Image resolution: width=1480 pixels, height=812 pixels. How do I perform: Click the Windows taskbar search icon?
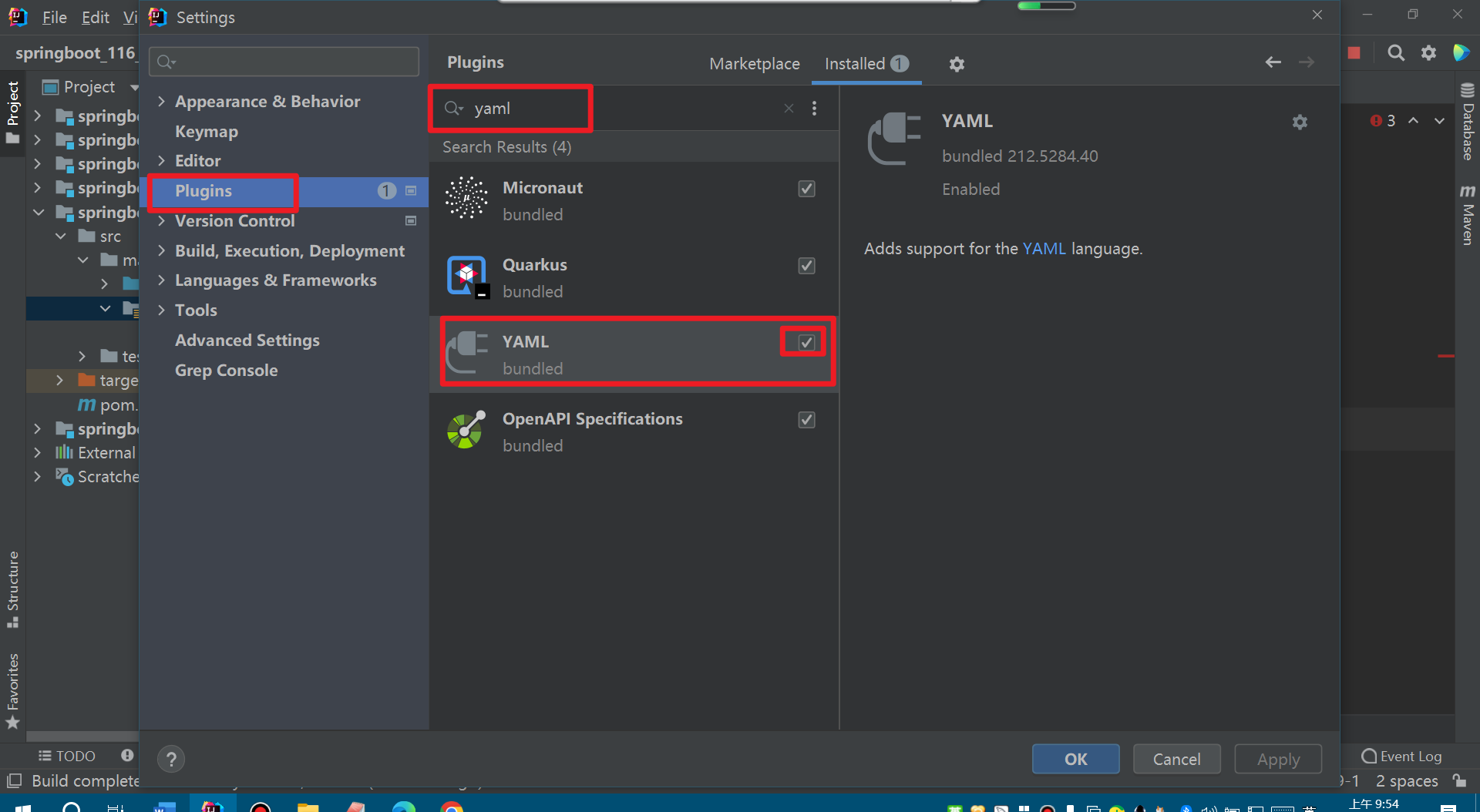[72, 807]
